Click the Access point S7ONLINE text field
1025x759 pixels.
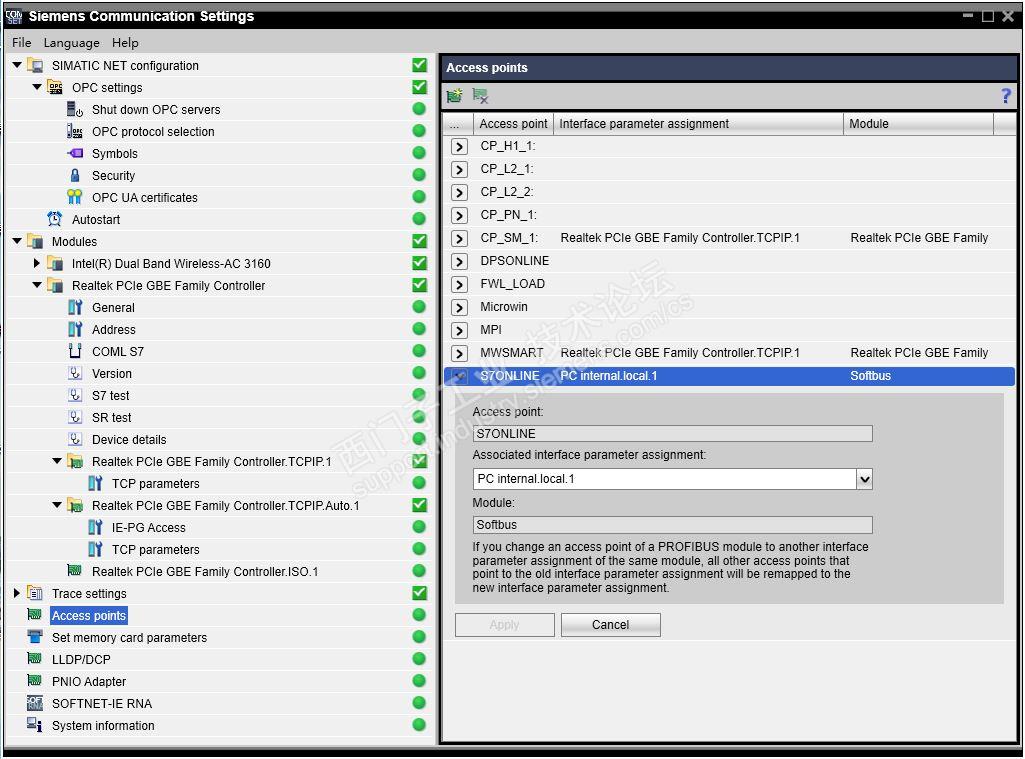tap(672, 433)
